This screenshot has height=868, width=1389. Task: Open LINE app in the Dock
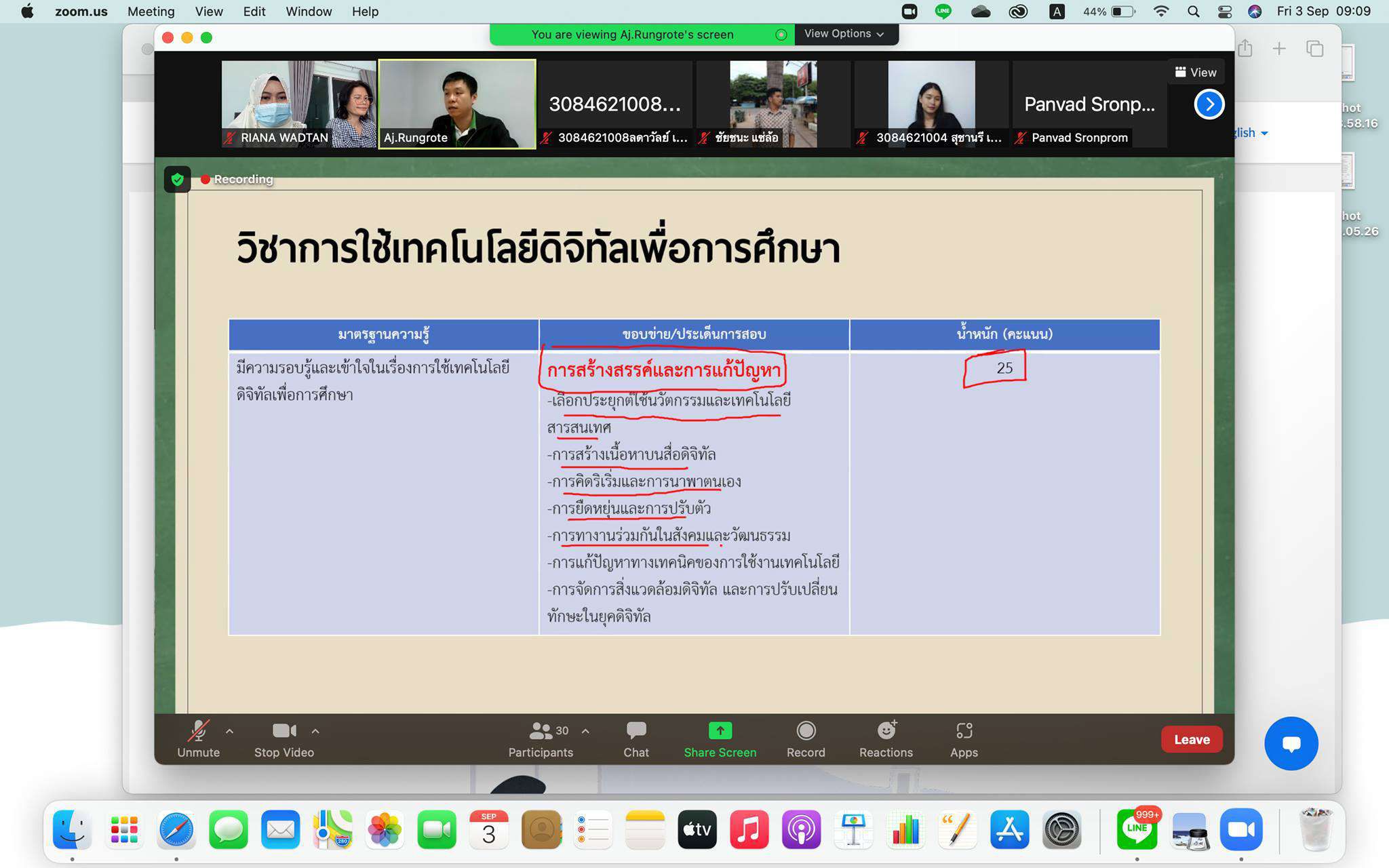click(1137, 830)
